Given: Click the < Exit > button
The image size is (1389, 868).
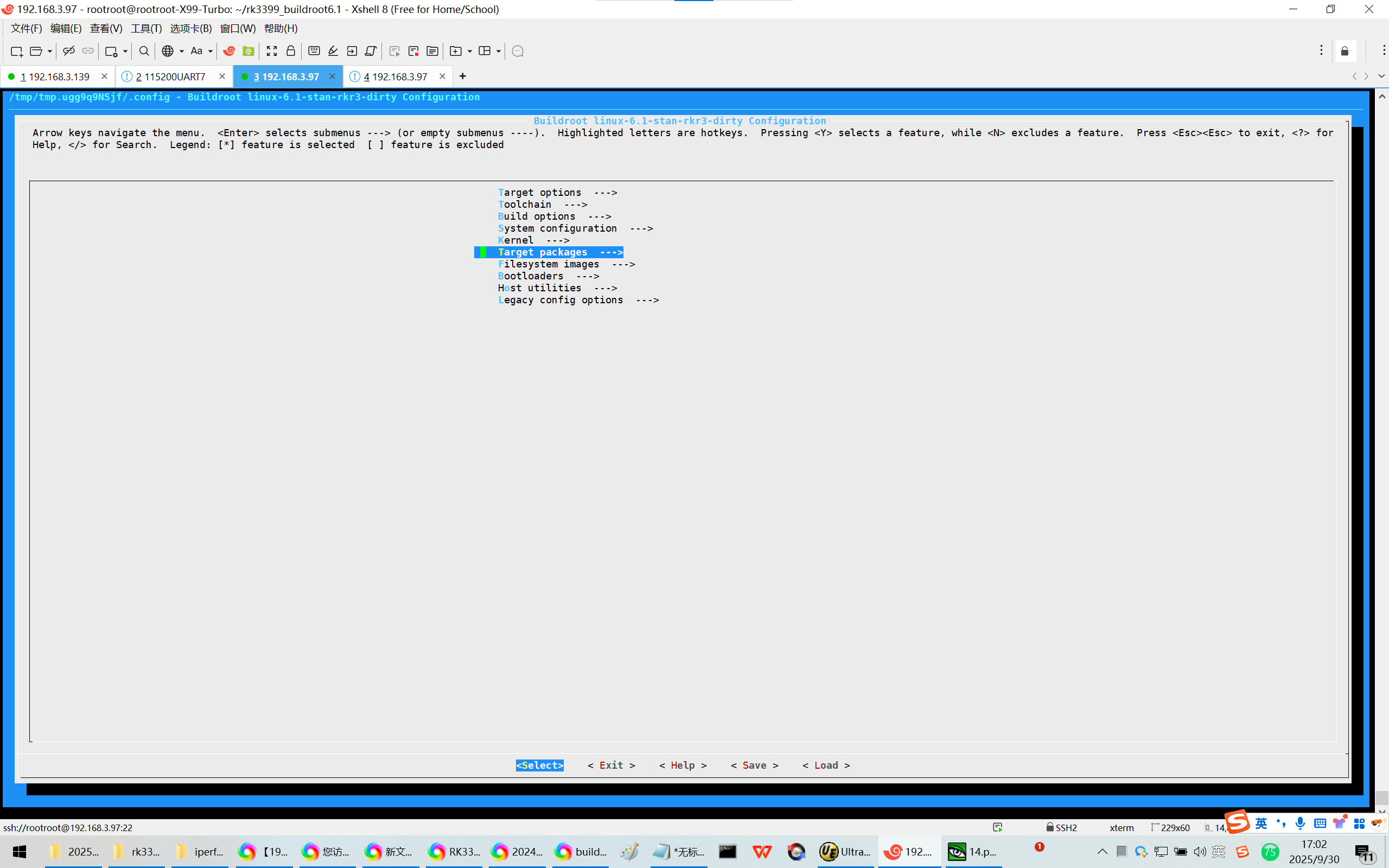Looking at the screenshot, I should (611, 765).
